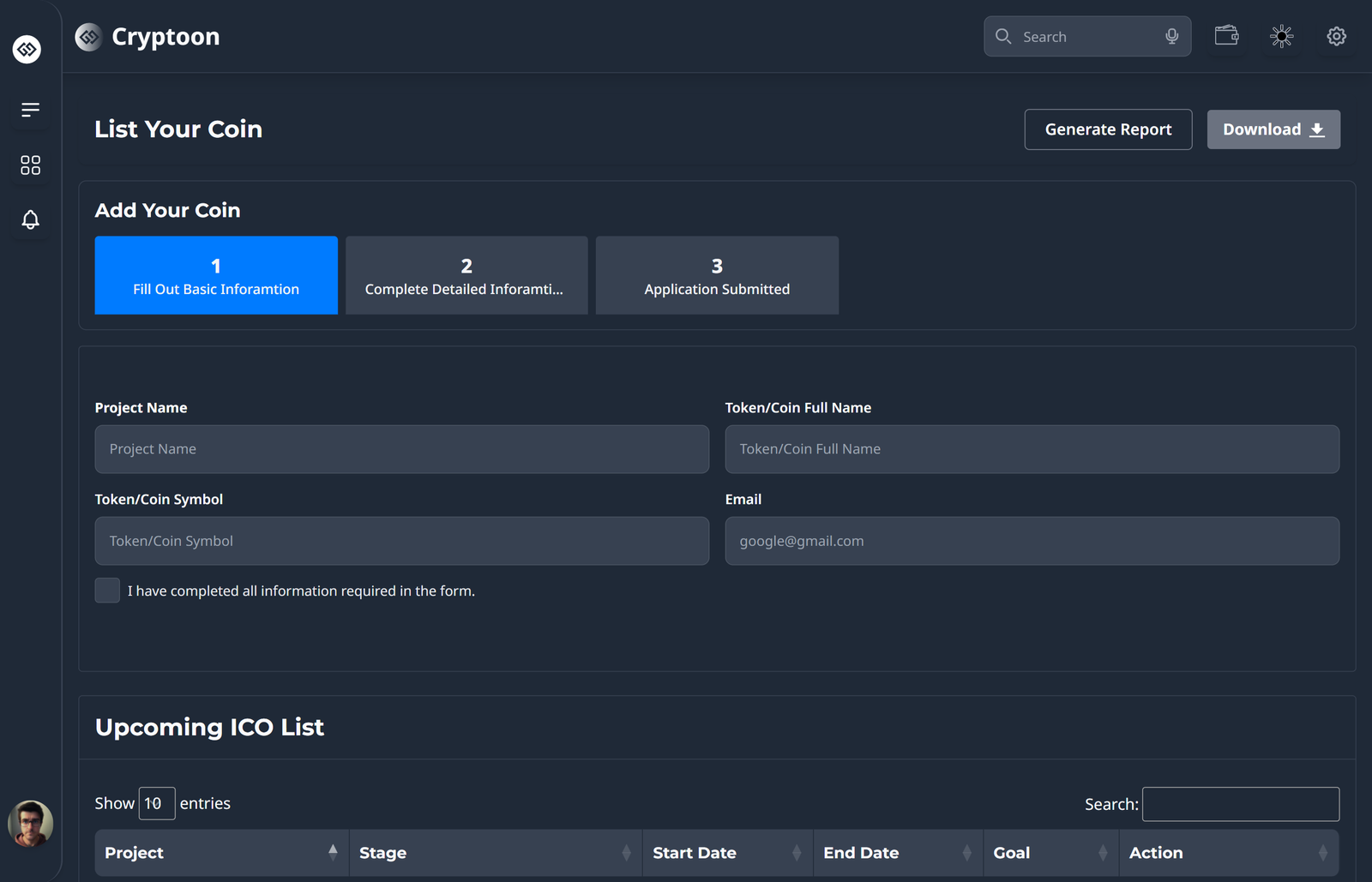Click inside the Project Name field
Viewport: 1372px width, 882px height.
point(401,448)
